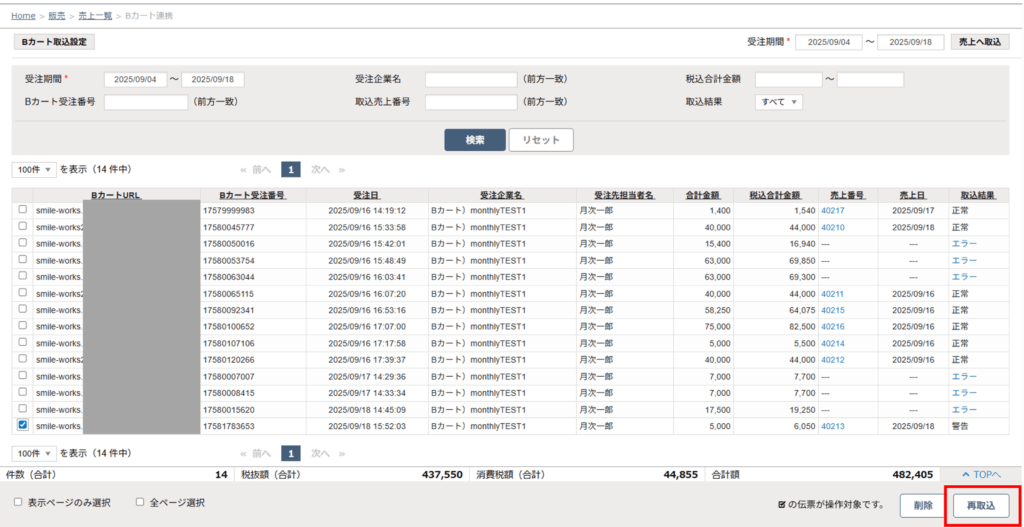Click 売上へ取込 button at top right
This screenshot has width=1024, height=527.
click(x=978, y=42)
